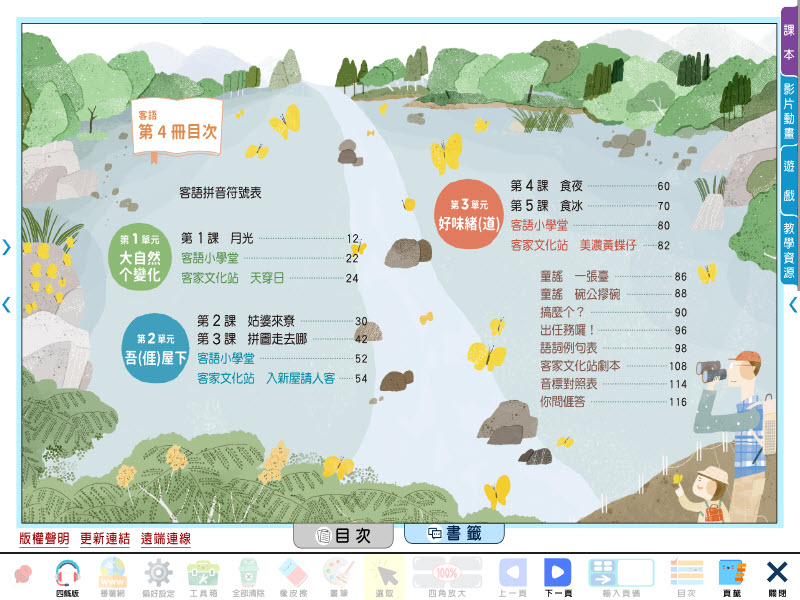
Task: Click the 更新連結 link
Action: (105, 538)
